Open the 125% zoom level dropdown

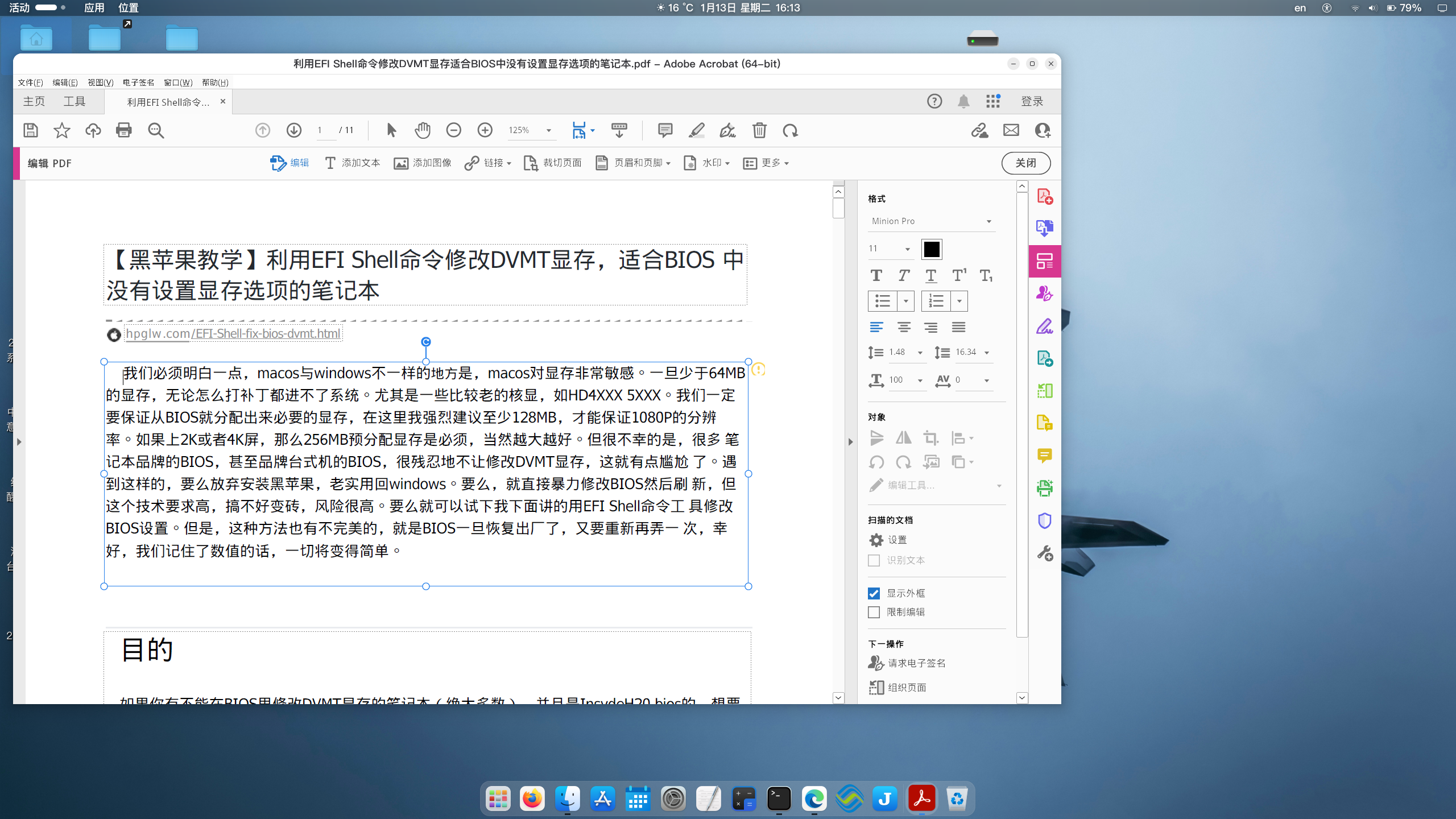(x=548, y=130)
